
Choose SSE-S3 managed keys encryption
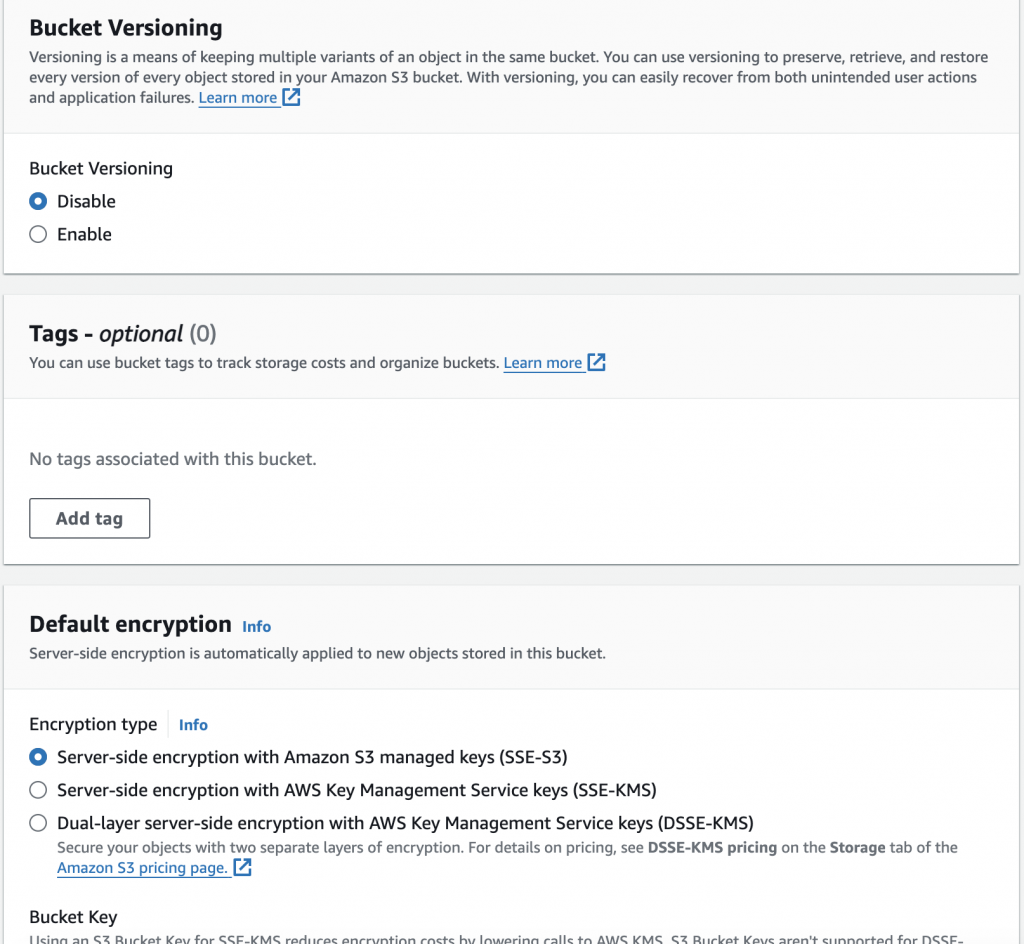[x=38, y=757]
